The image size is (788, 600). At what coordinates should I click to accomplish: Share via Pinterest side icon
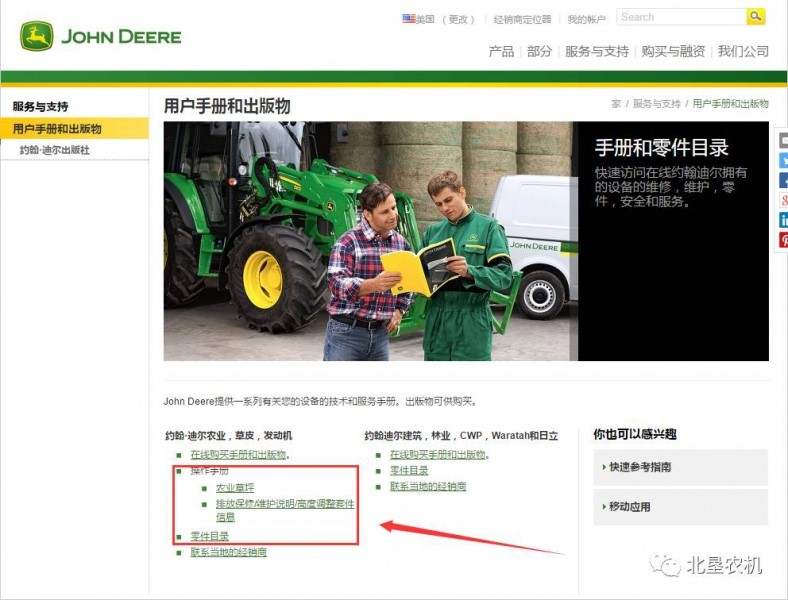(x=783, y=239)
